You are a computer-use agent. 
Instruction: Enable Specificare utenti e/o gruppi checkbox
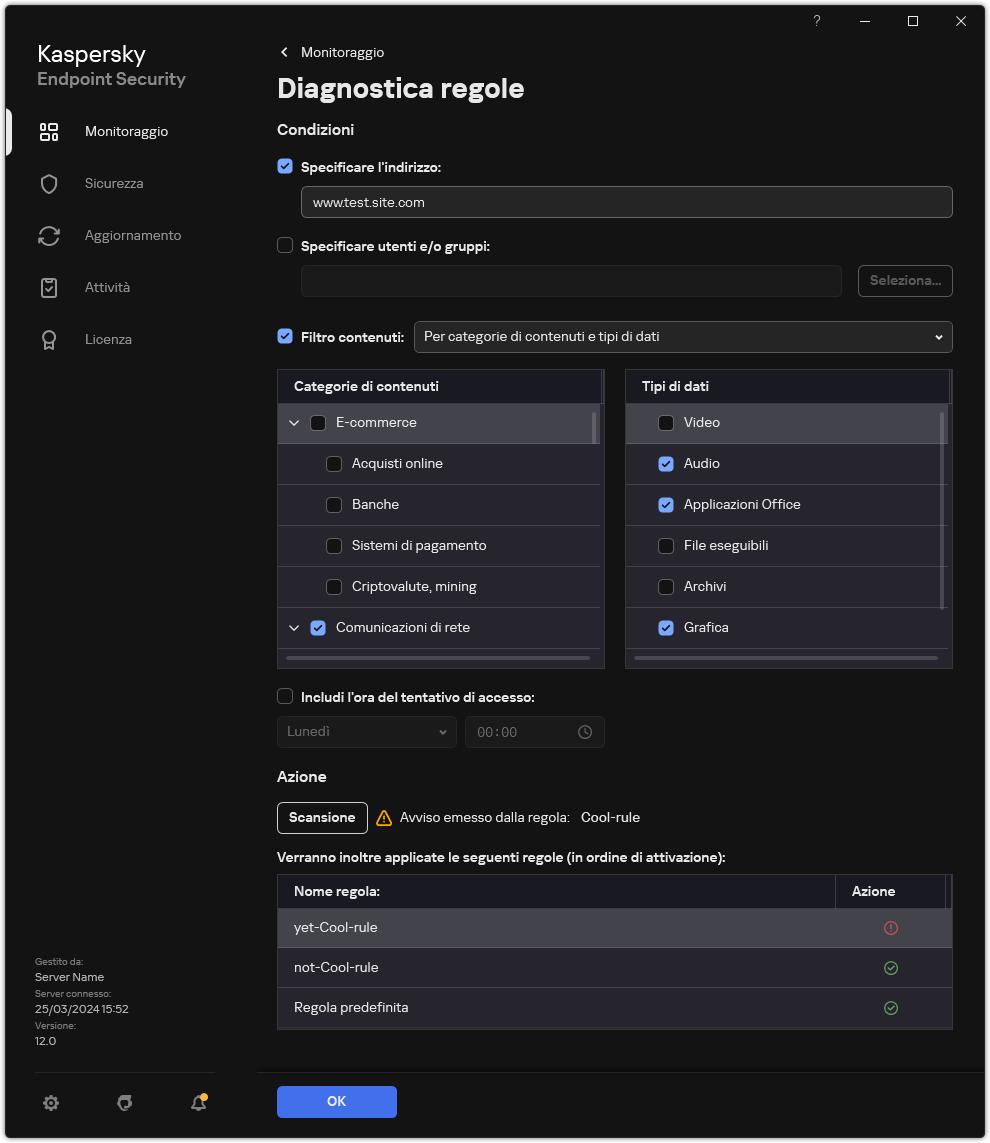[x=285, y=245]
